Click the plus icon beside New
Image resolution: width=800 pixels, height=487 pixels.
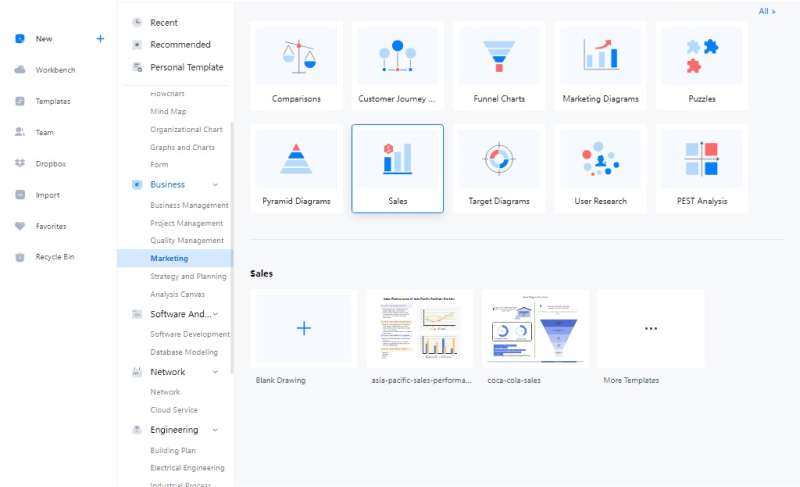[100, 39]
